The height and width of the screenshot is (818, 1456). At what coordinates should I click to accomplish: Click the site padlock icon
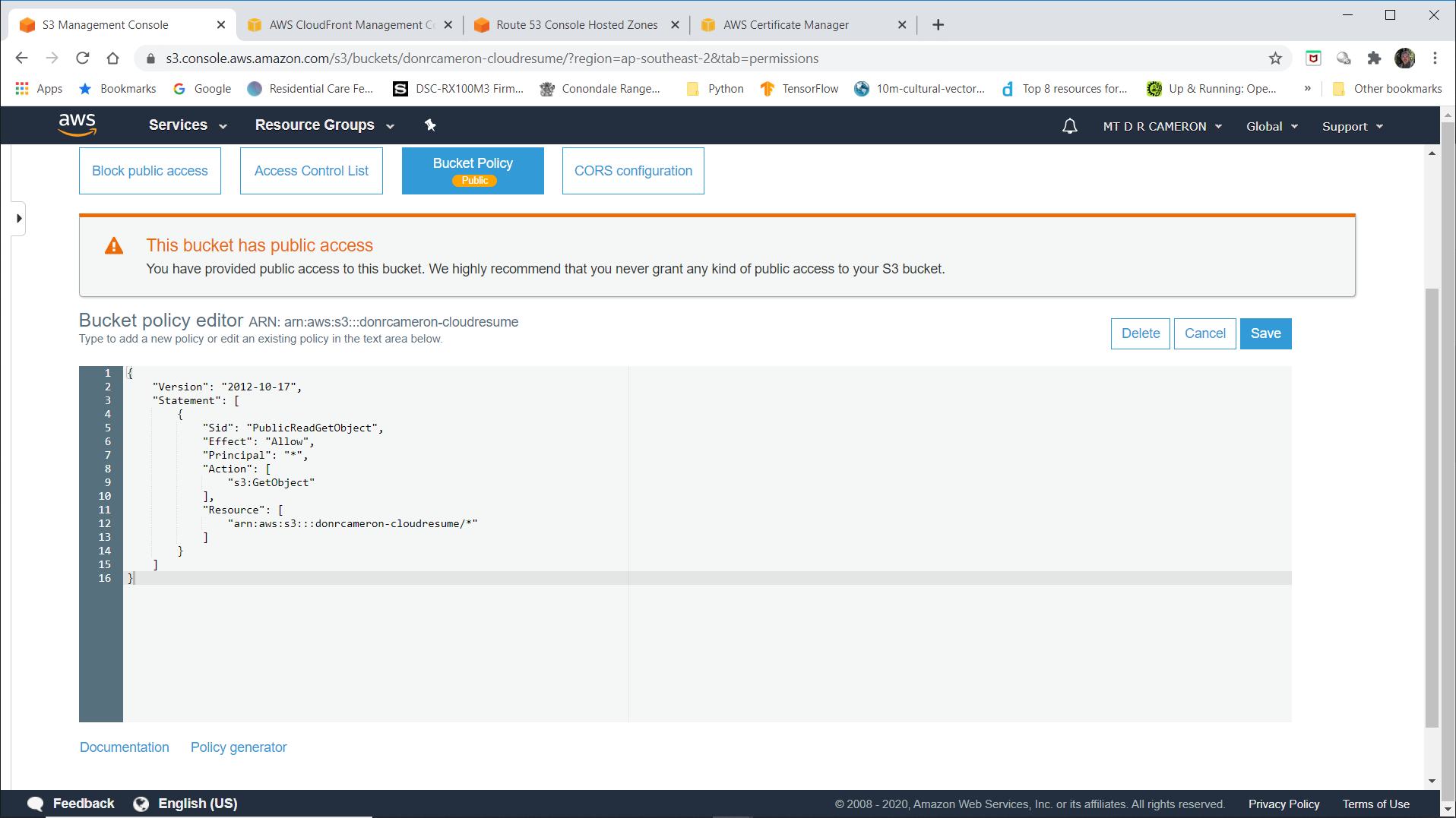(150, 58)
